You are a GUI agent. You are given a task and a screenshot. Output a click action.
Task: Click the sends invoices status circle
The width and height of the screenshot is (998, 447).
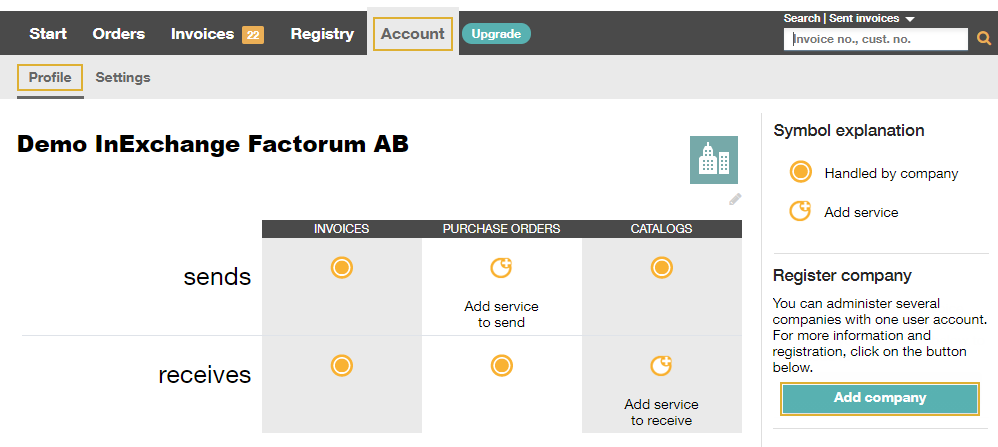coord(342,267)
